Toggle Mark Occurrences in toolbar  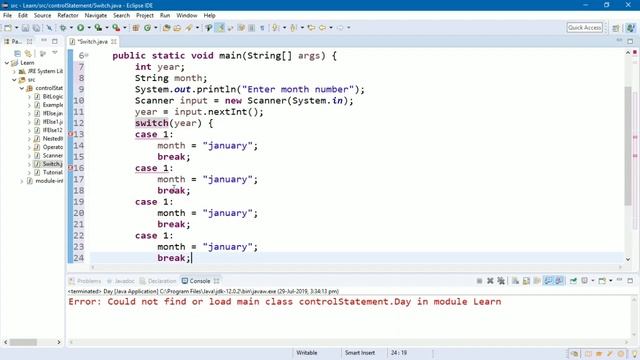coord(220,27)
